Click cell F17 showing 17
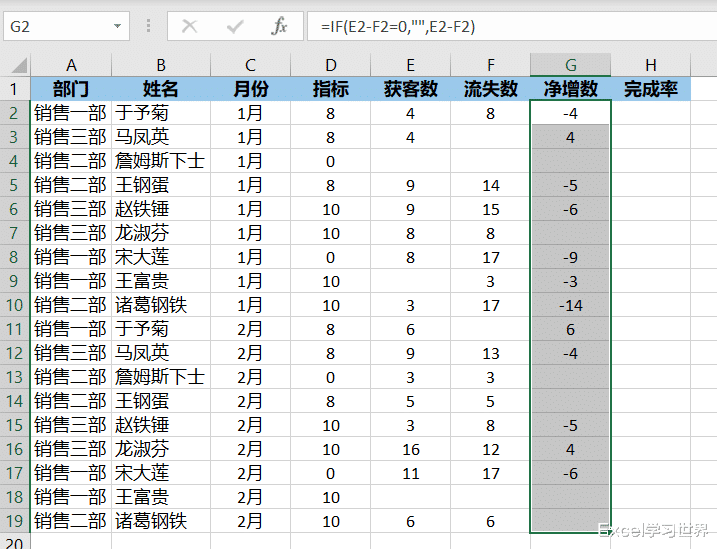717x549 pixels. point(490,473)
